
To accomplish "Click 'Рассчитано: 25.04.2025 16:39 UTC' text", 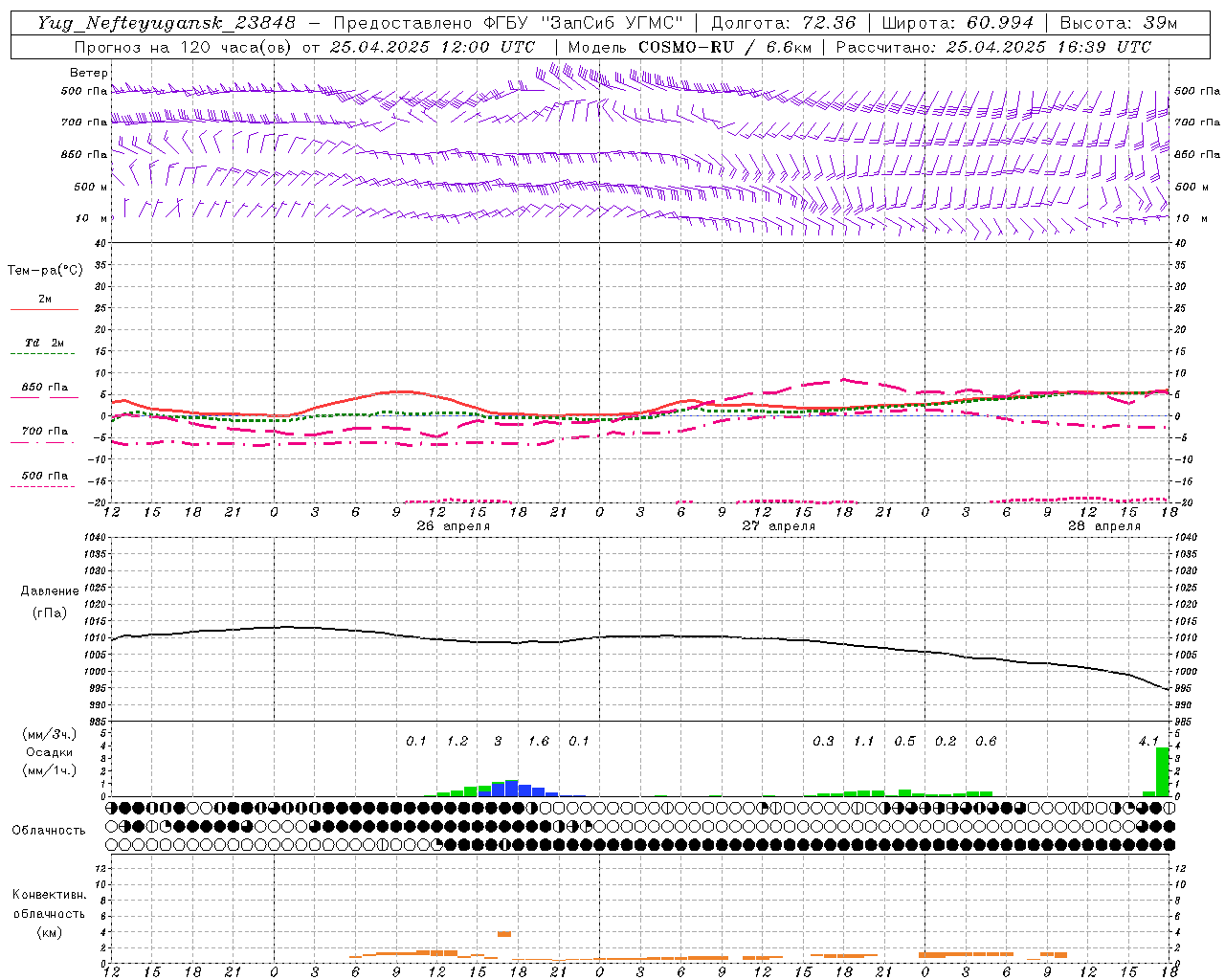I will (993, 47).
